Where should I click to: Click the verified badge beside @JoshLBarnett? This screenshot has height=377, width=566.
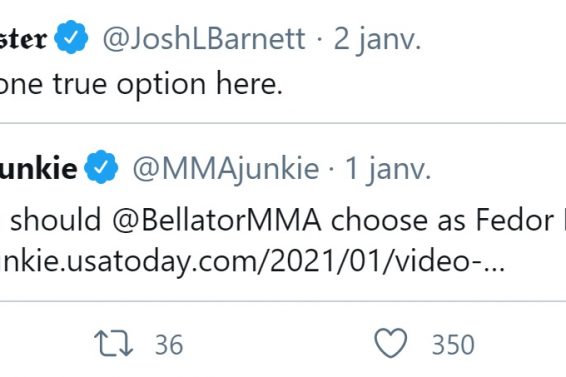coord(71,37)
